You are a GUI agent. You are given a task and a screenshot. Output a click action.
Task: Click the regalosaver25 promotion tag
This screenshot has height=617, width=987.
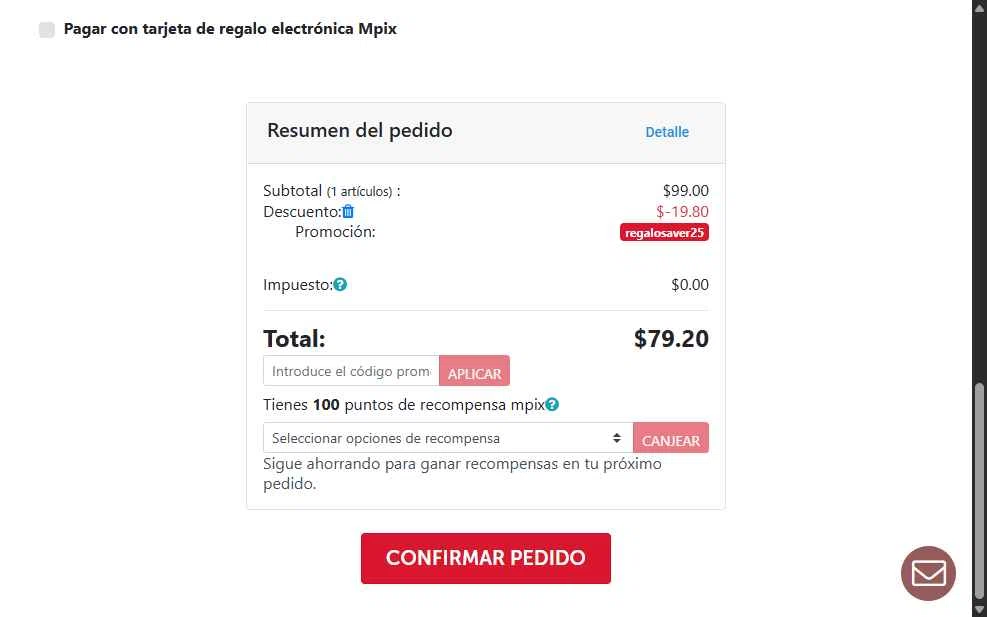[664, 233]
